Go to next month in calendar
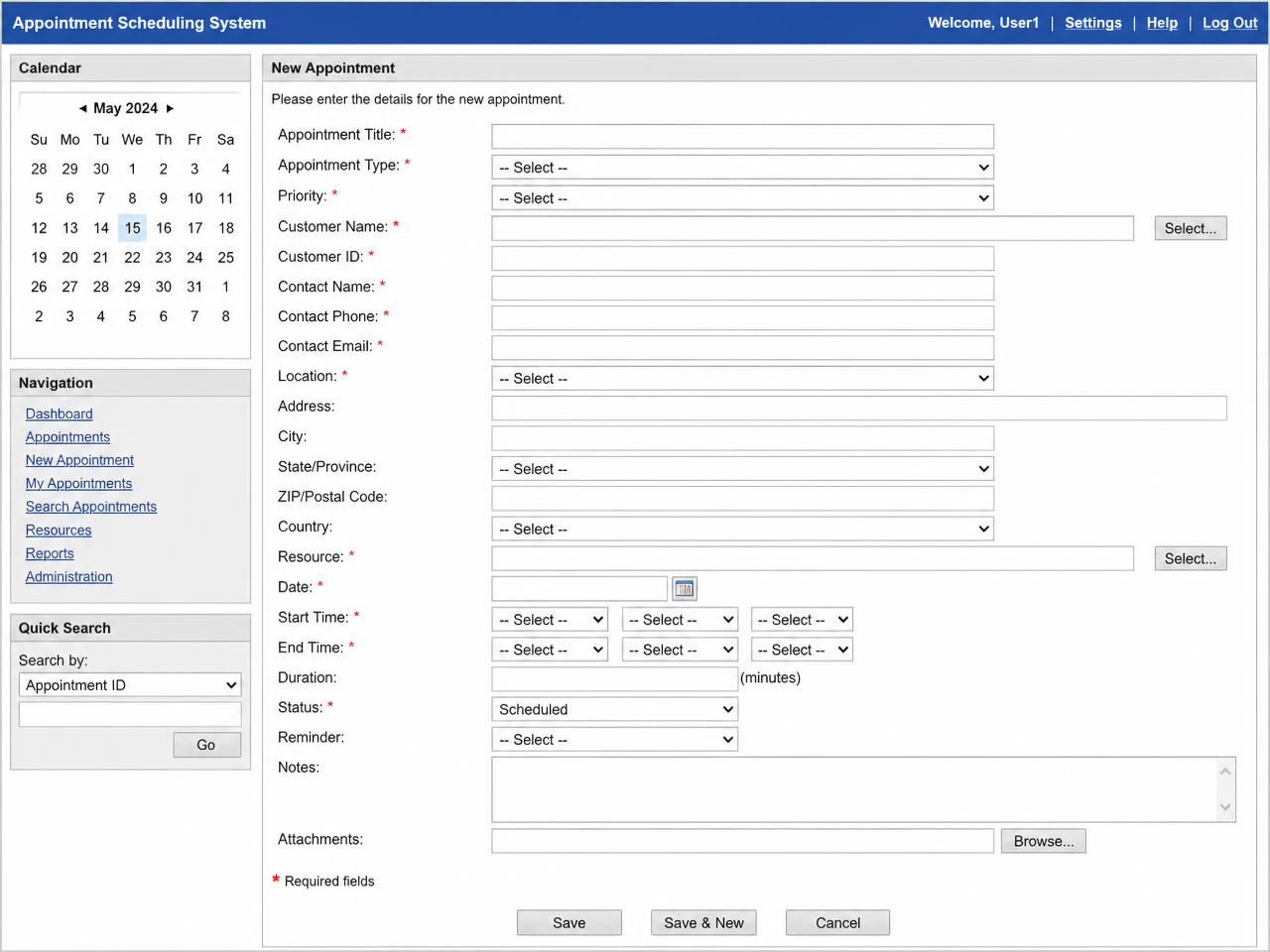 (170, 109)
